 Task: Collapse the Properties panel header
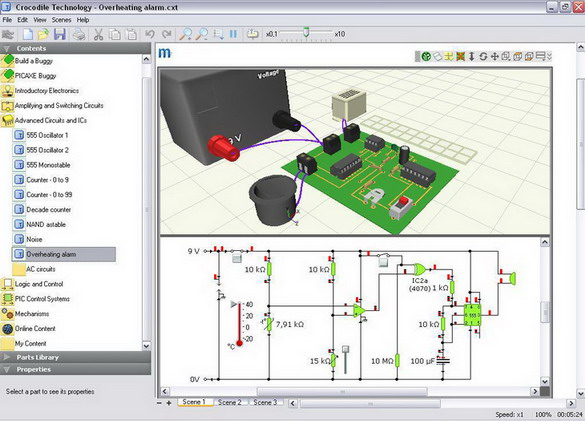point(75,369)
